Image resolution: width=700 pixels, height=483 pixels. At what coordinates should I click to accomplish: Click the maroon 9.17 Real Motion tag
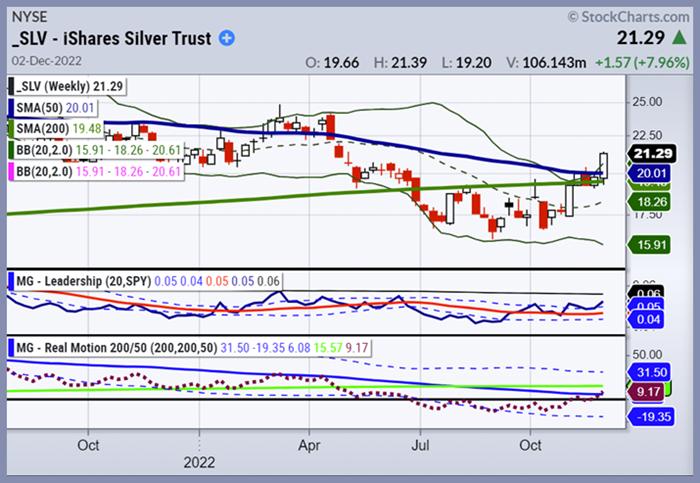[646, 392]
